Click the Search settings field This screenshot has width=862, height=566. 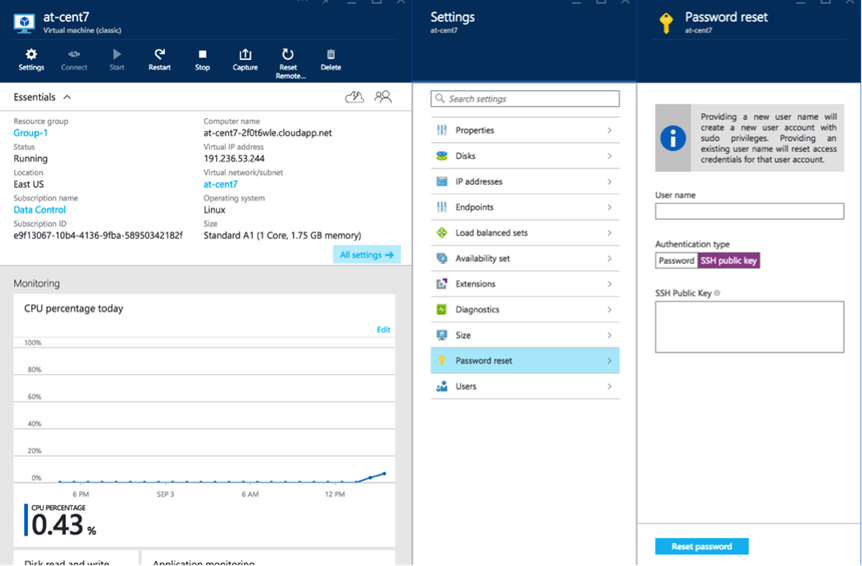(x=525, y=99)
